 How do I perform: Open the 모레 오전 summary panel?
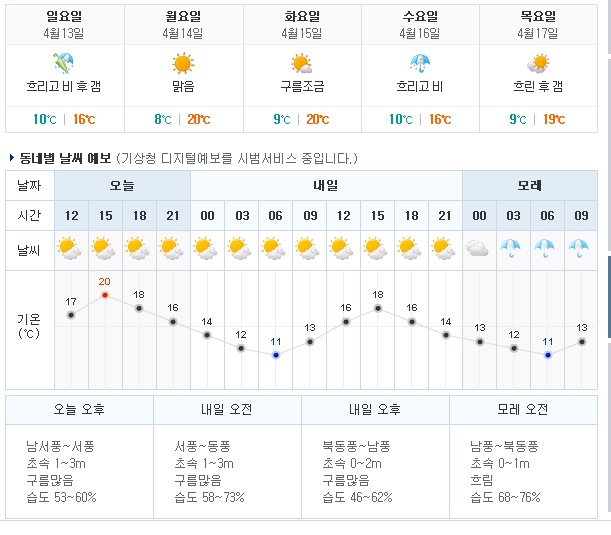[523, 457]
